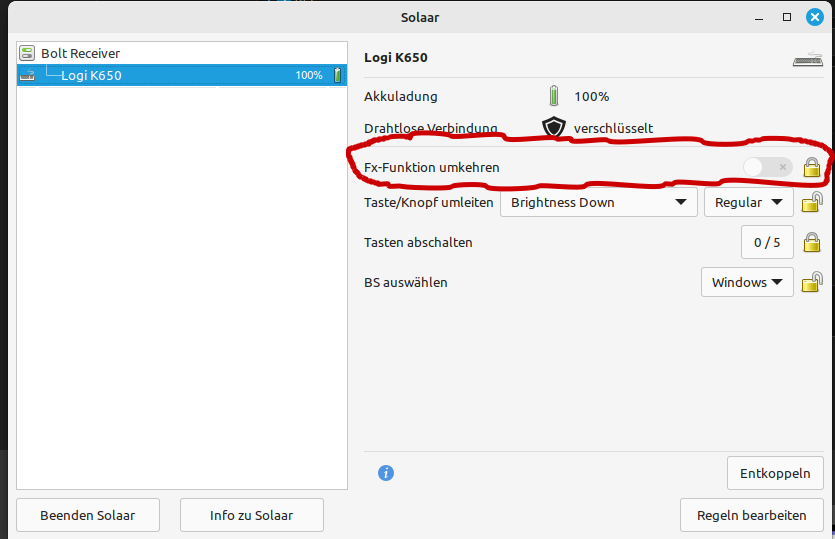Click the Regeln bearbeiten button

pos(751,515)
